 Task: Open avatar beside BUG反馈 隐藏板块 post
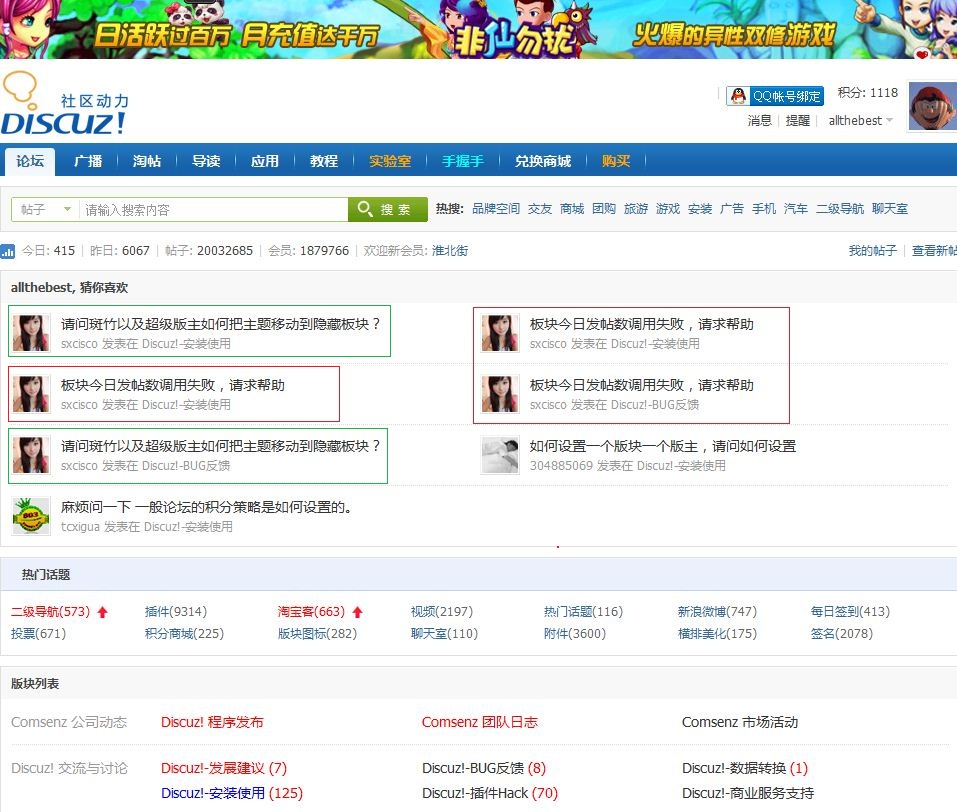pos(31,455)
